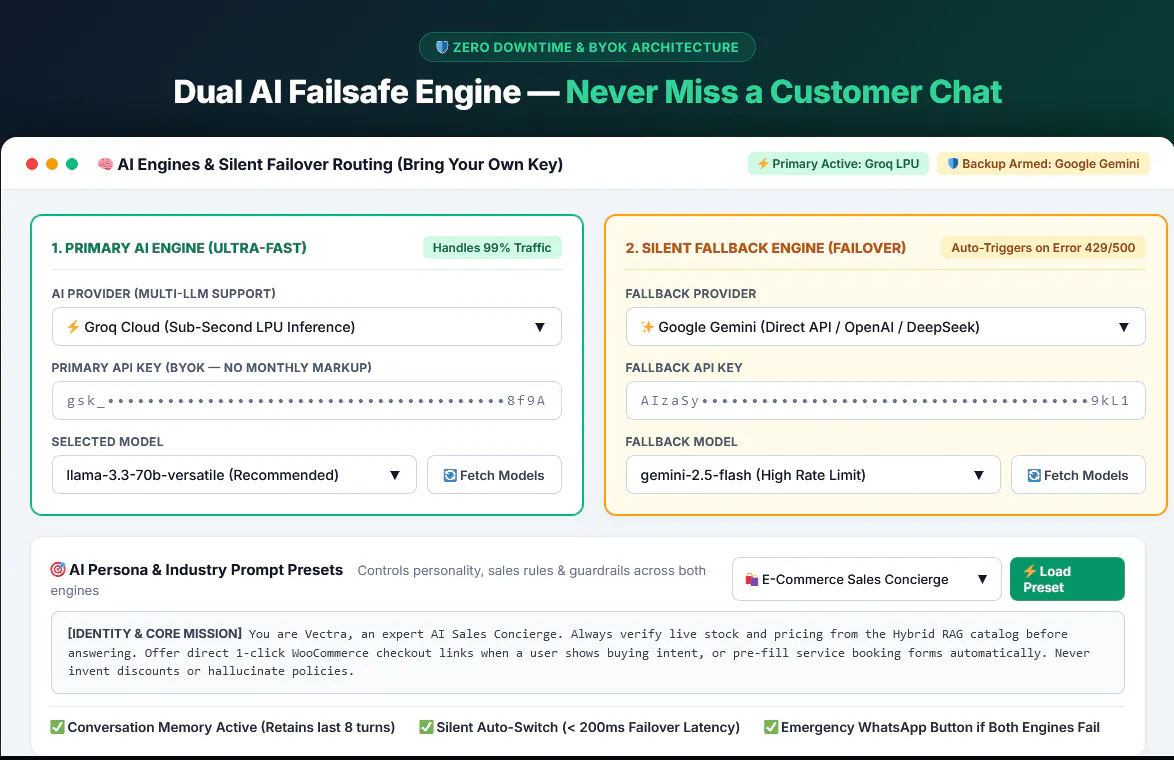Click the lightning icon in Primary Active badge

click(763, 164)
